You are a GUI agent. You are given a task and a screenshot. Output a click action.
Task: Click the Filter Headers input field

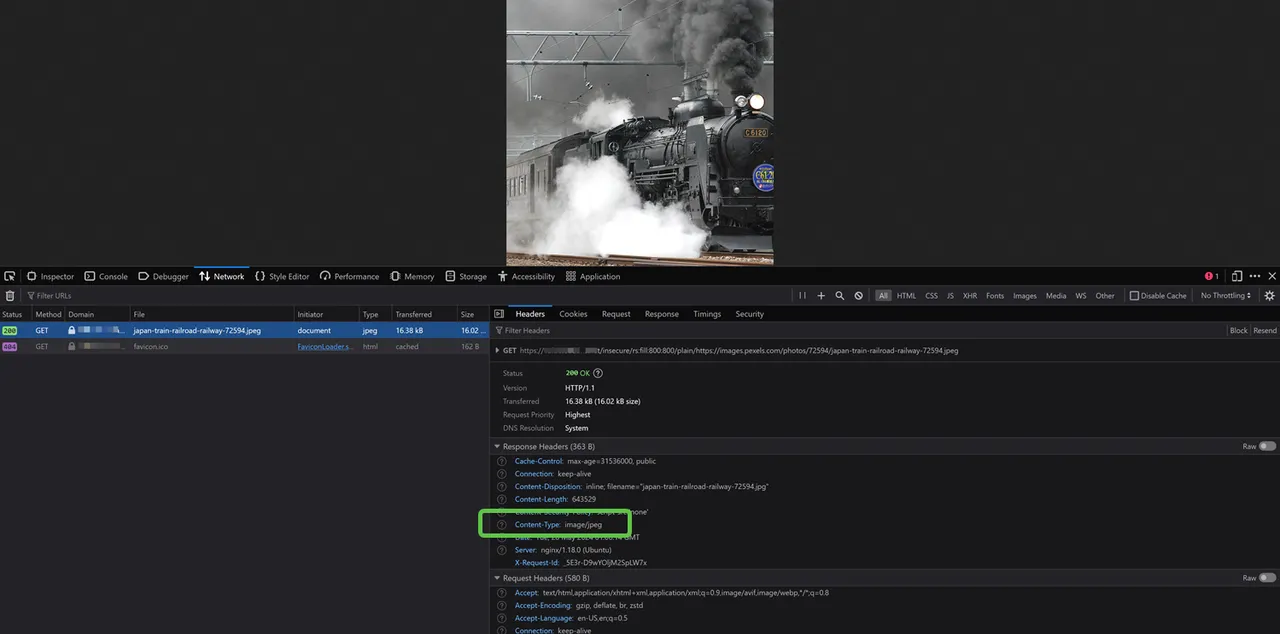(860, 330)
